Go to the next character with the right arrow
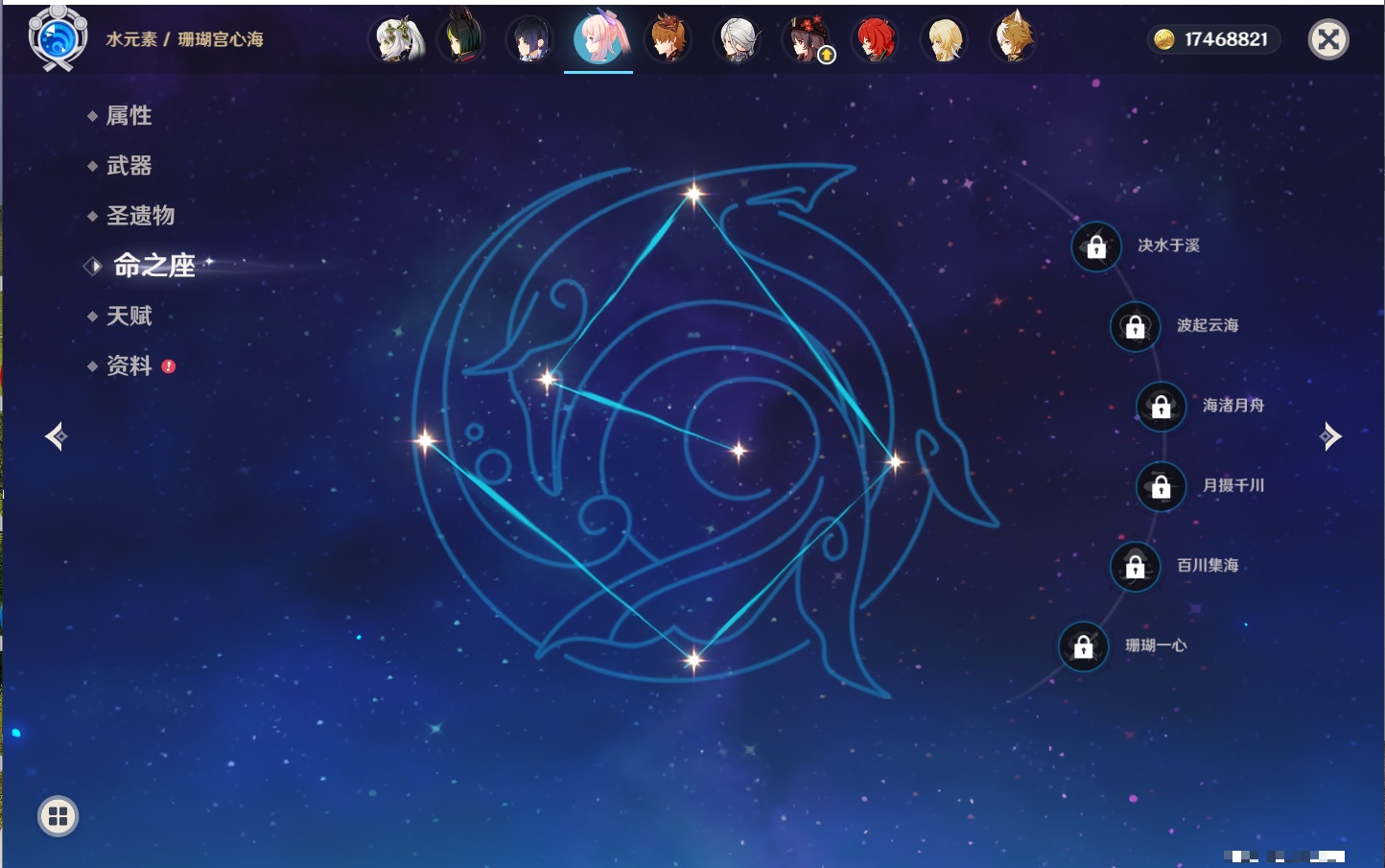 [x=1330, y=436]
